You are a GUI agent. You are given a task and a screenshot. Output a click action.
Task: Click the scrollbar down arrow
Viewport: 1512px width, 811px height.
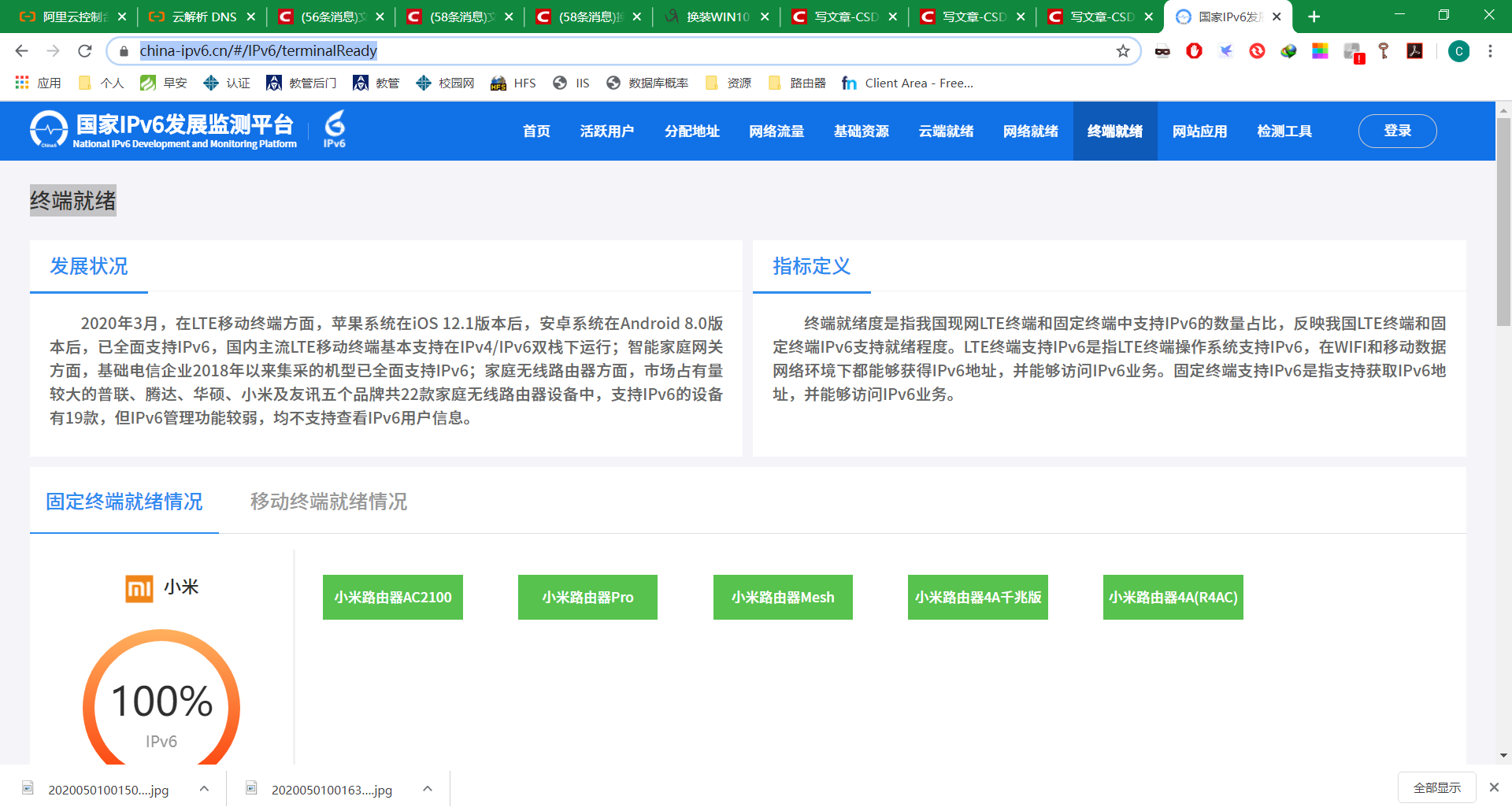[1503, 755]
